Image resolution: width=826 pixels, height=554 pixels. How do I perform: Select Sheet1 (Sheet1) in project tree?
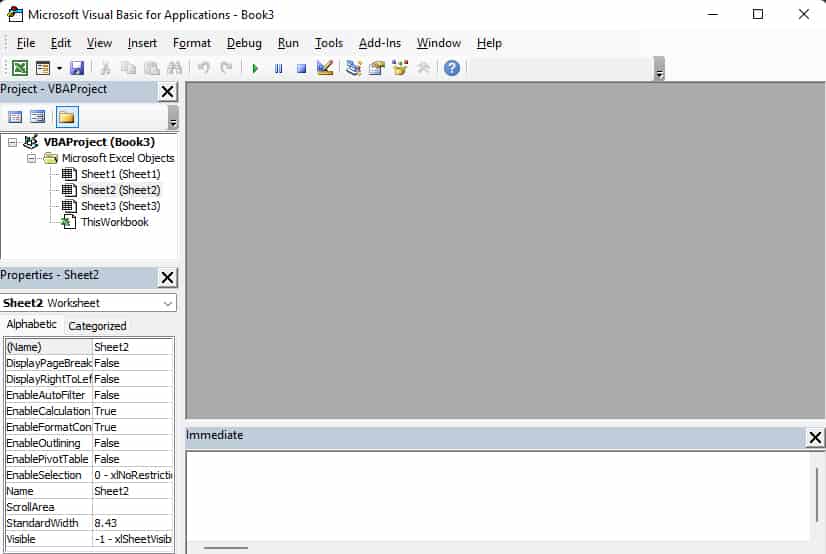tap(121, 174)
